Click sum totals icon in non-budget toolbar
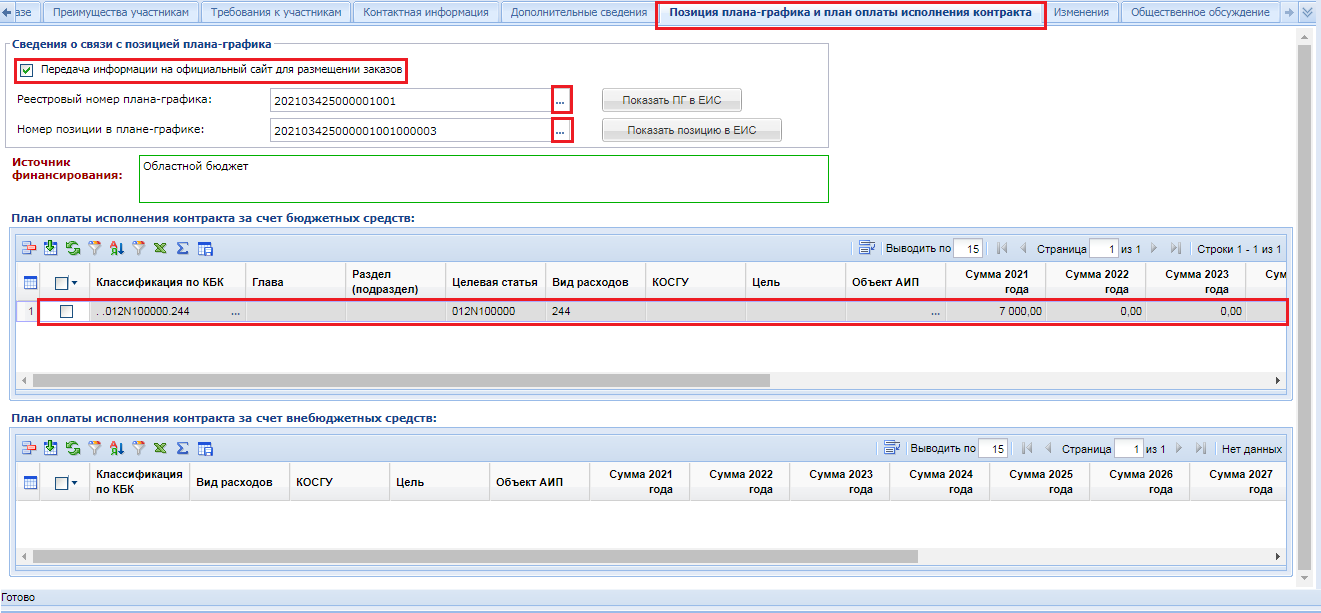 (x=182, y=448)
